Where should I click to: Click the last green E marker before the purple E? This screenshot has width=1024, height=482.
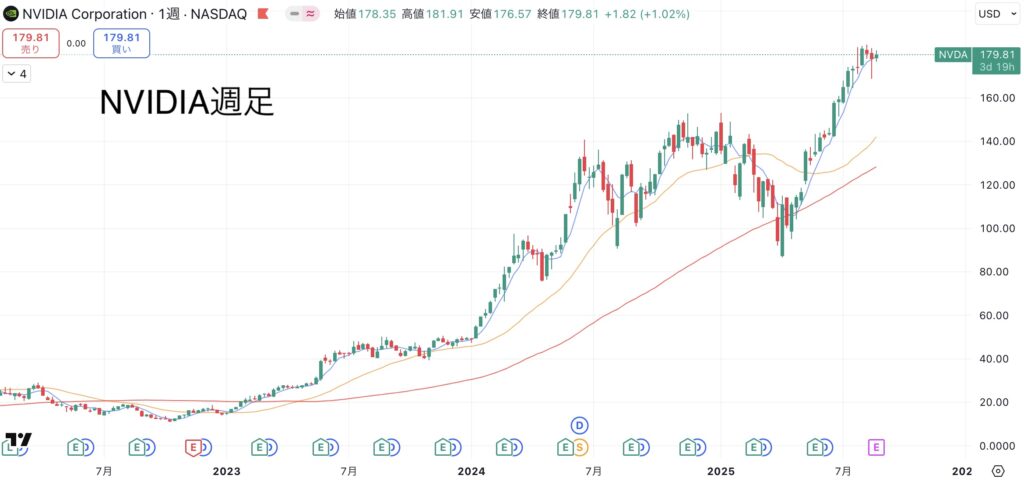click(x=814, y=447)
